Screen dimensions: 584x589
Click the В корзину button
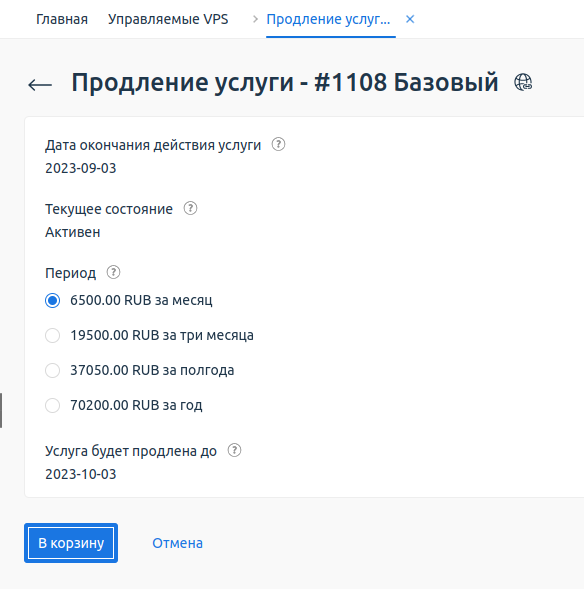pos(71,543)
